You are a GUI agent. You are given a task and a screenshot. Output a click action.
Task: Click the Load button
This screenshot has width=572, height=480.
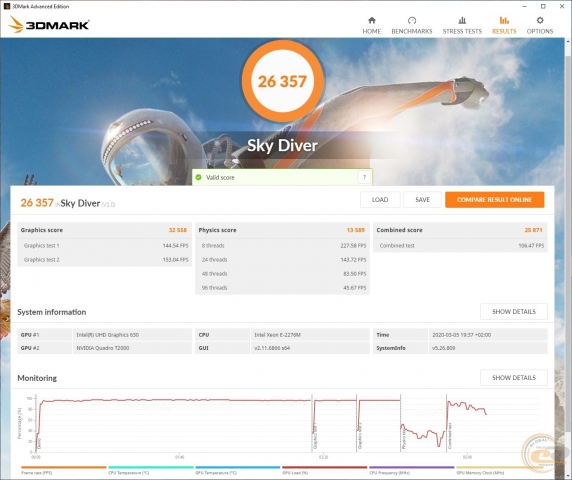point(380,200)
